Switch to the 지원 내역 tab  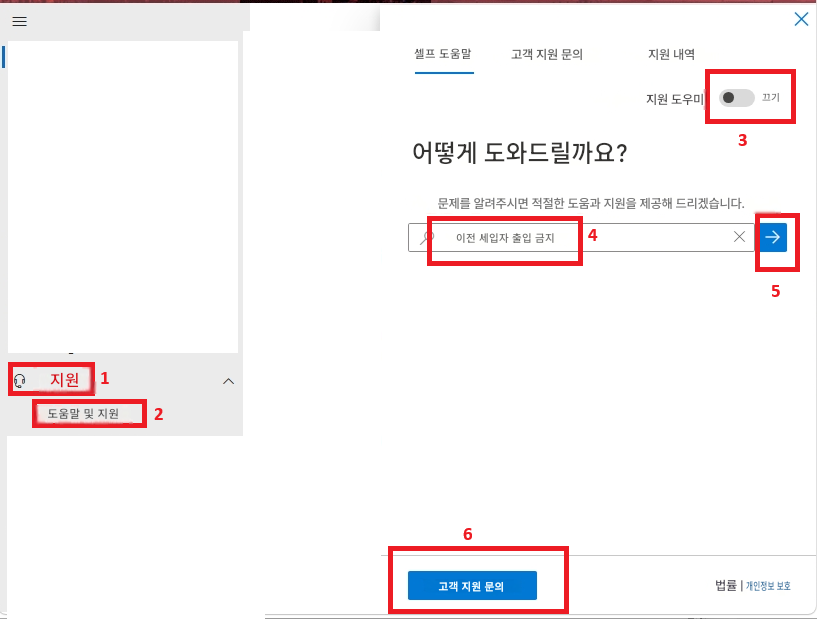[x=671, y=54]
